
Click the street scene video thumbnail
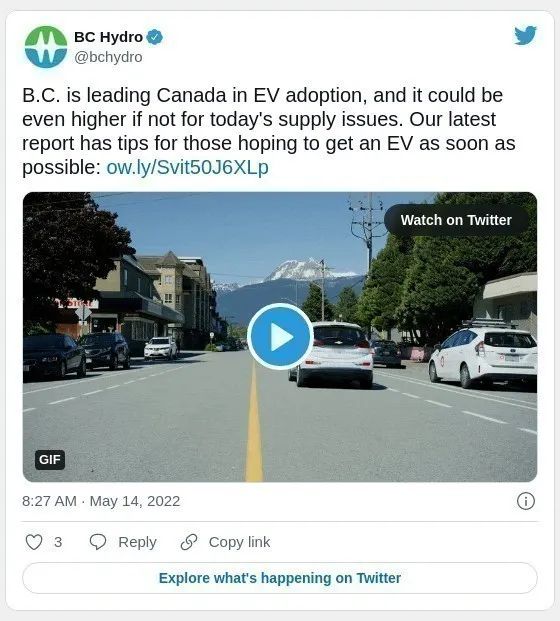(x=280, y=337)
